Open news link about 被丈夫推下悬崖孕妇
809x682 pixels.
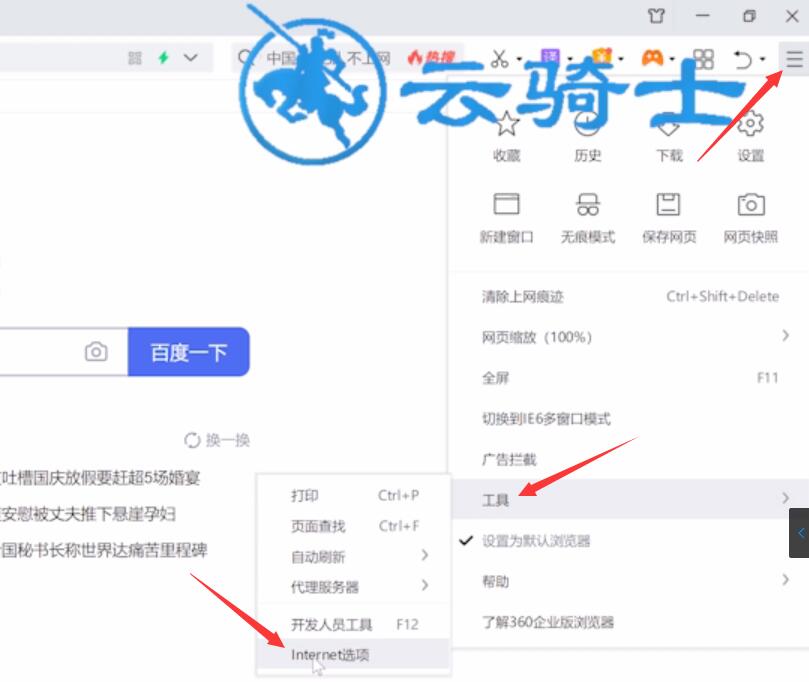point(88,514)
